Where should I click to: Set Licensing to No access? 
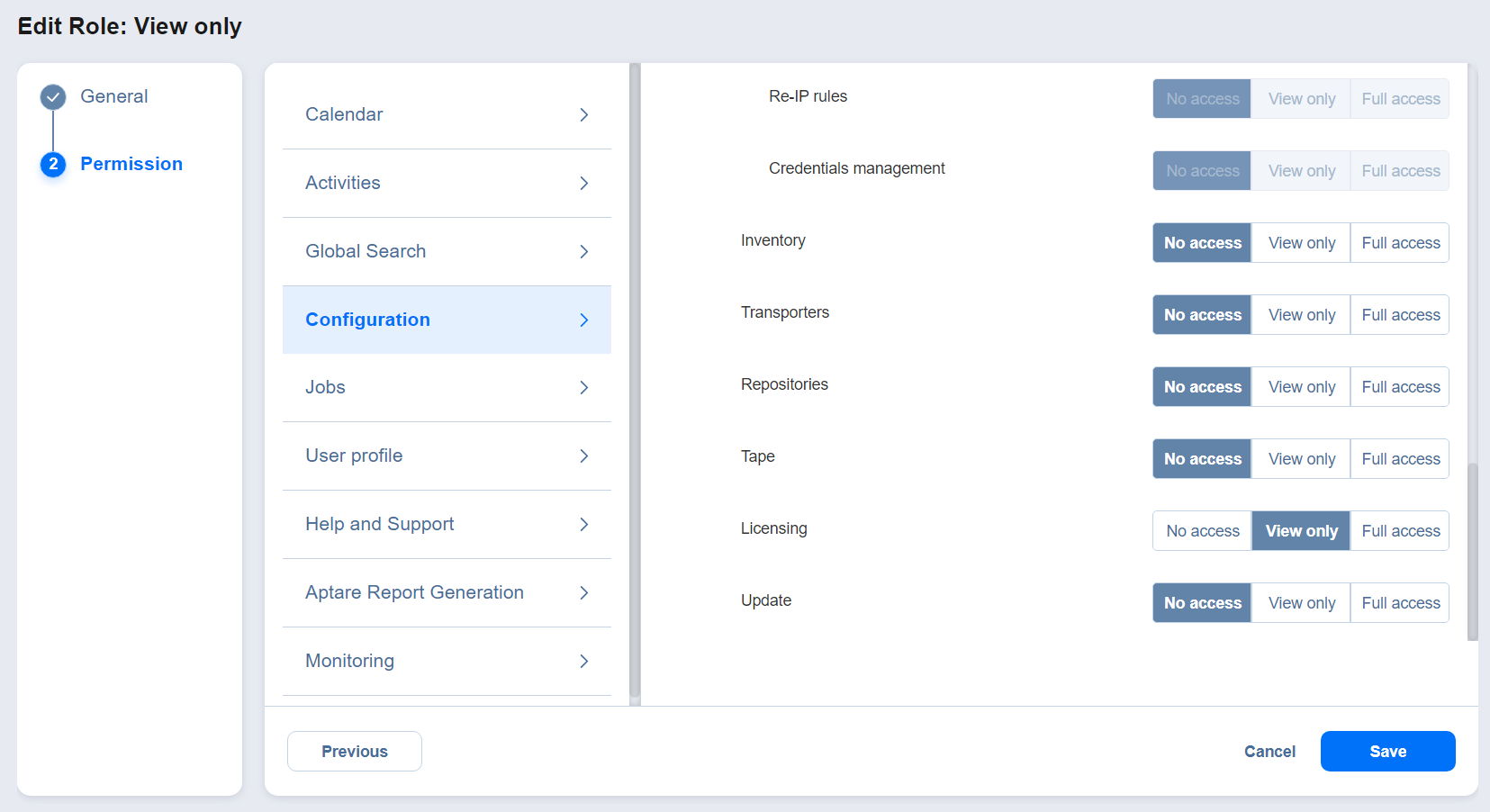pyautogui.click(x=1202, y=531)
